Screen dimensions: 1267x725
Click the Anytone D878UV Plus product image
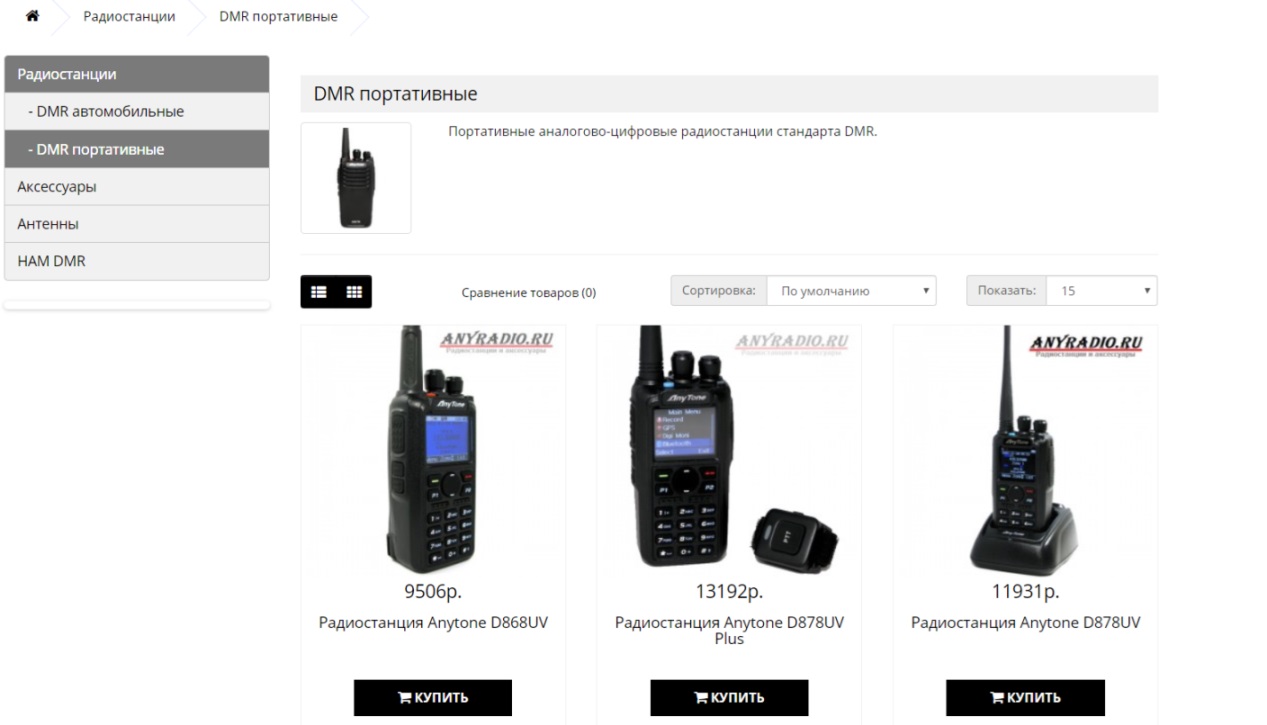[729, 449]
